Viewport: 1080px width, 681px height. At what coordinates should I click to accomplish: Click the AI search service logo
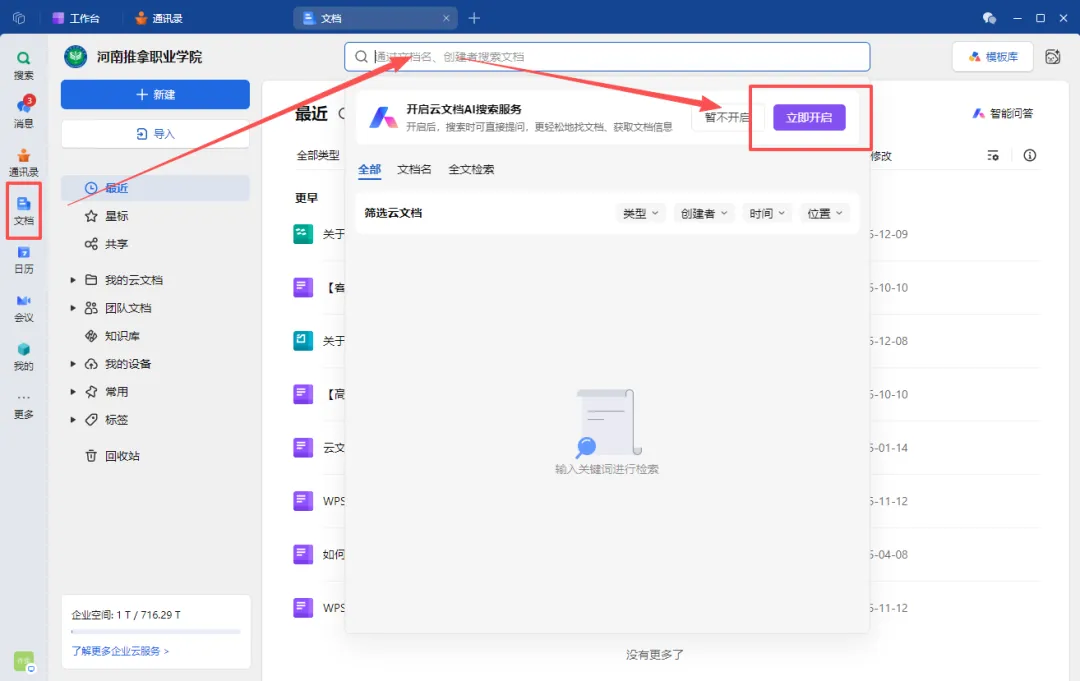click(x=384, y=117)
